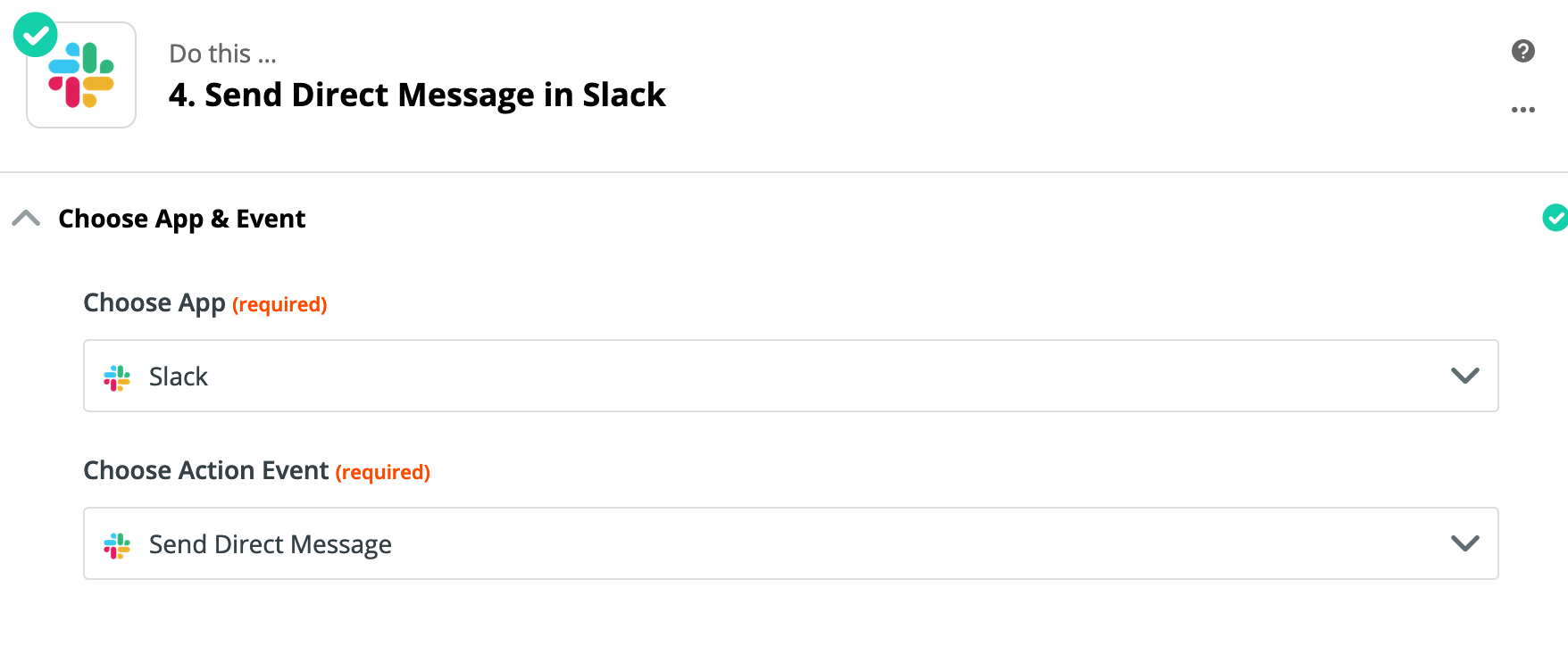Viewport: 1568px width, 646px height.
Task: Click the green checkmark badge on Slack logo
Action: click(36, 35)
